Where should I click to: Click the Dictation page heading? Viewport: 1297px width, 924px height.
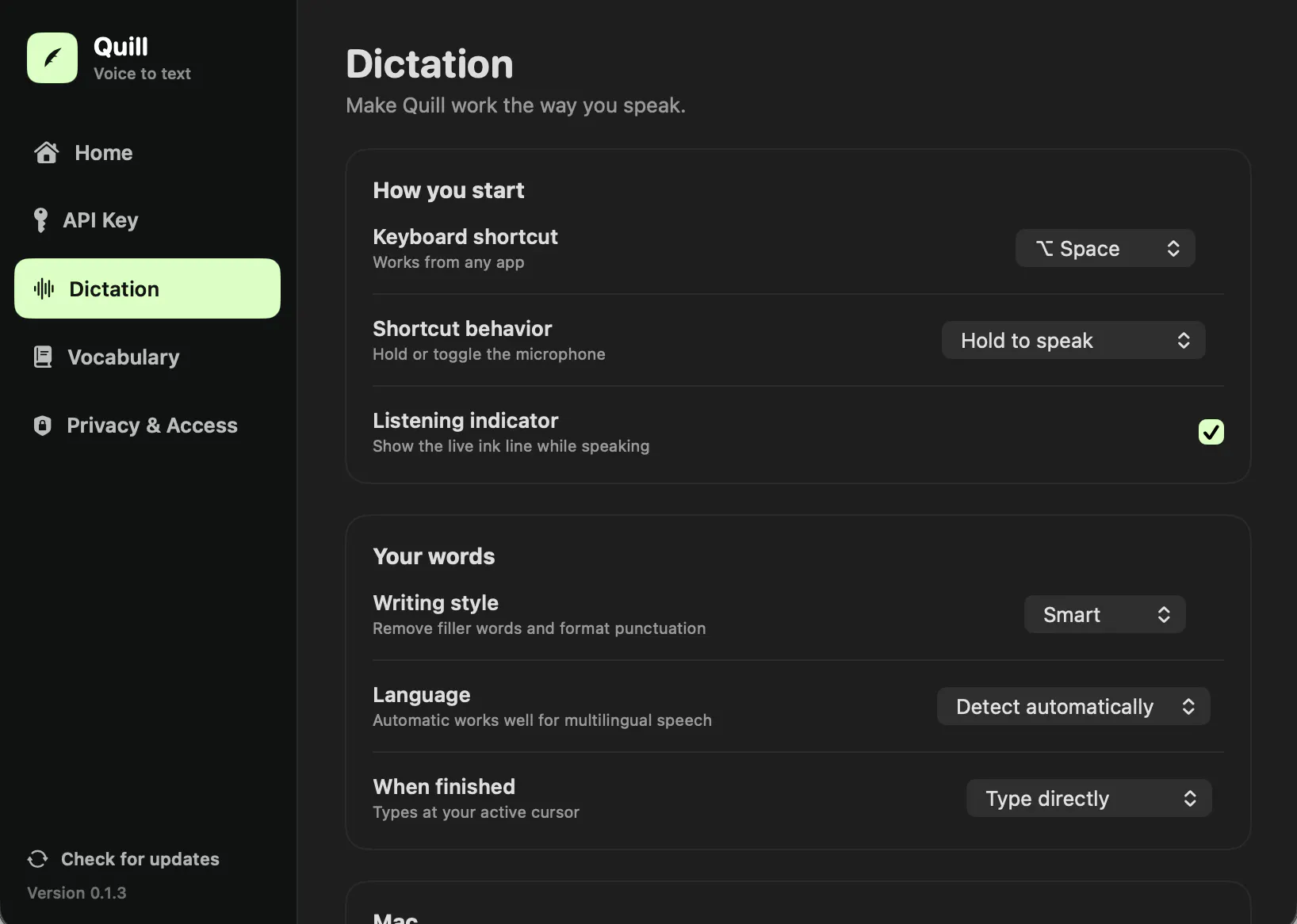click(430, 64)
